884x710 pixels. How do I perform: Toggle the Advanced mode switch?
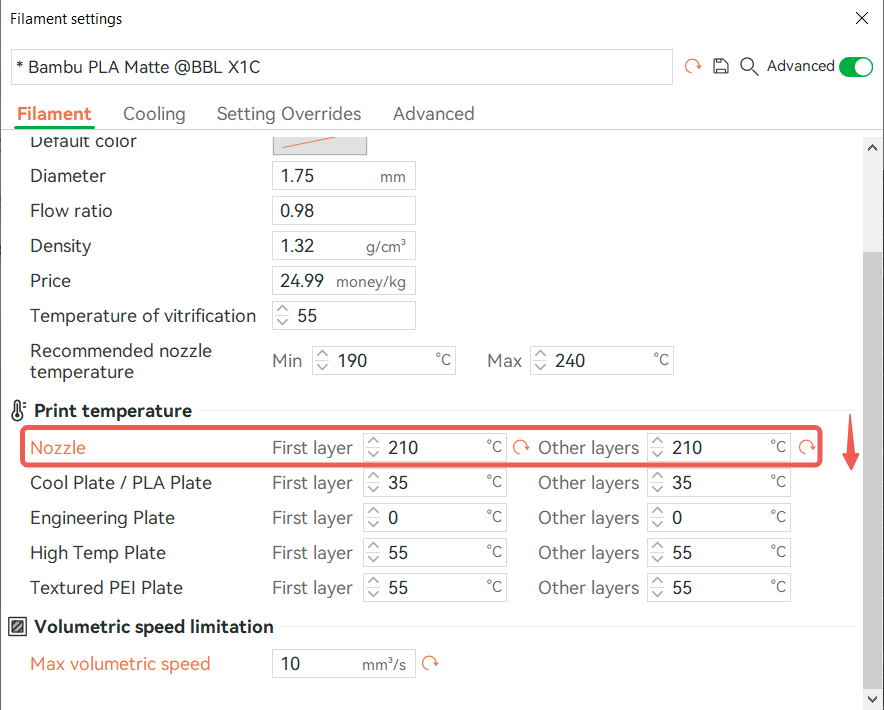click(x=856, y=67)
